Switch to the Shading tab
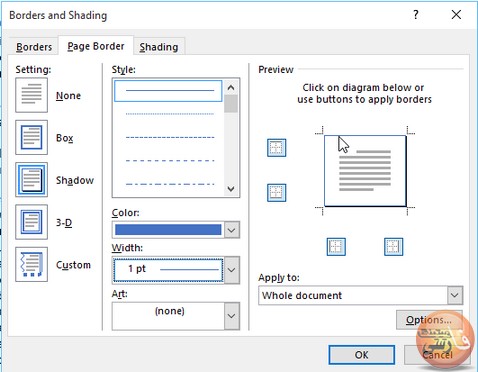478x372 pixels. (159, 47)
